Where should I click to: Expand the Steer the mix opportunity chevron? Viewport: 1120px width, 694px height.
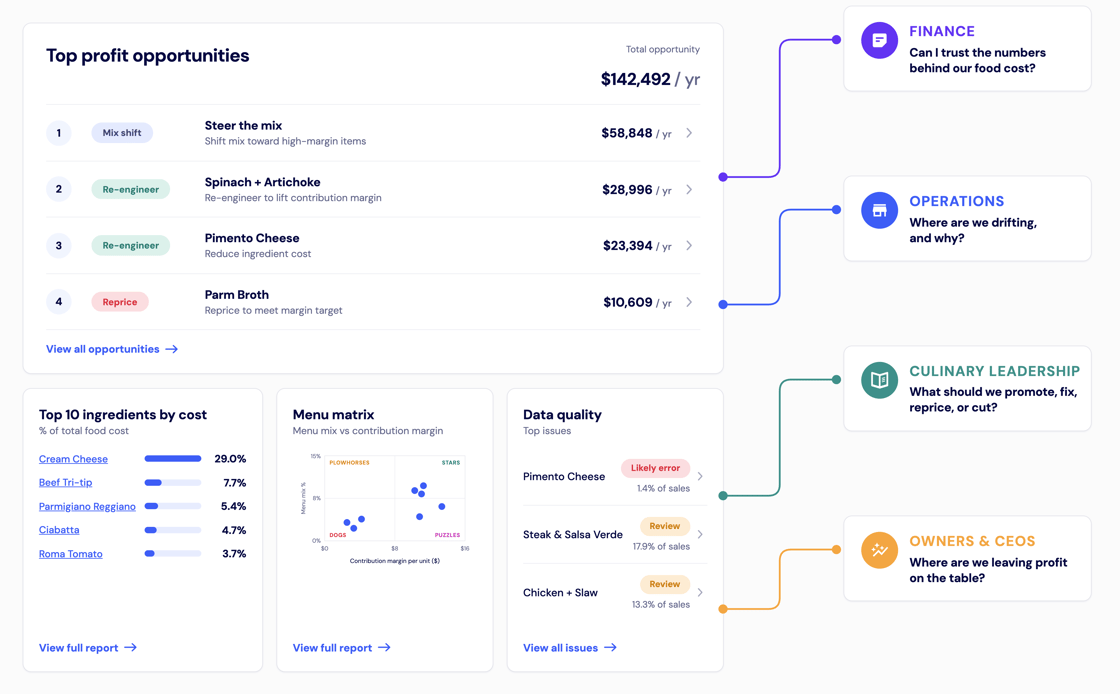pos(689,133)
